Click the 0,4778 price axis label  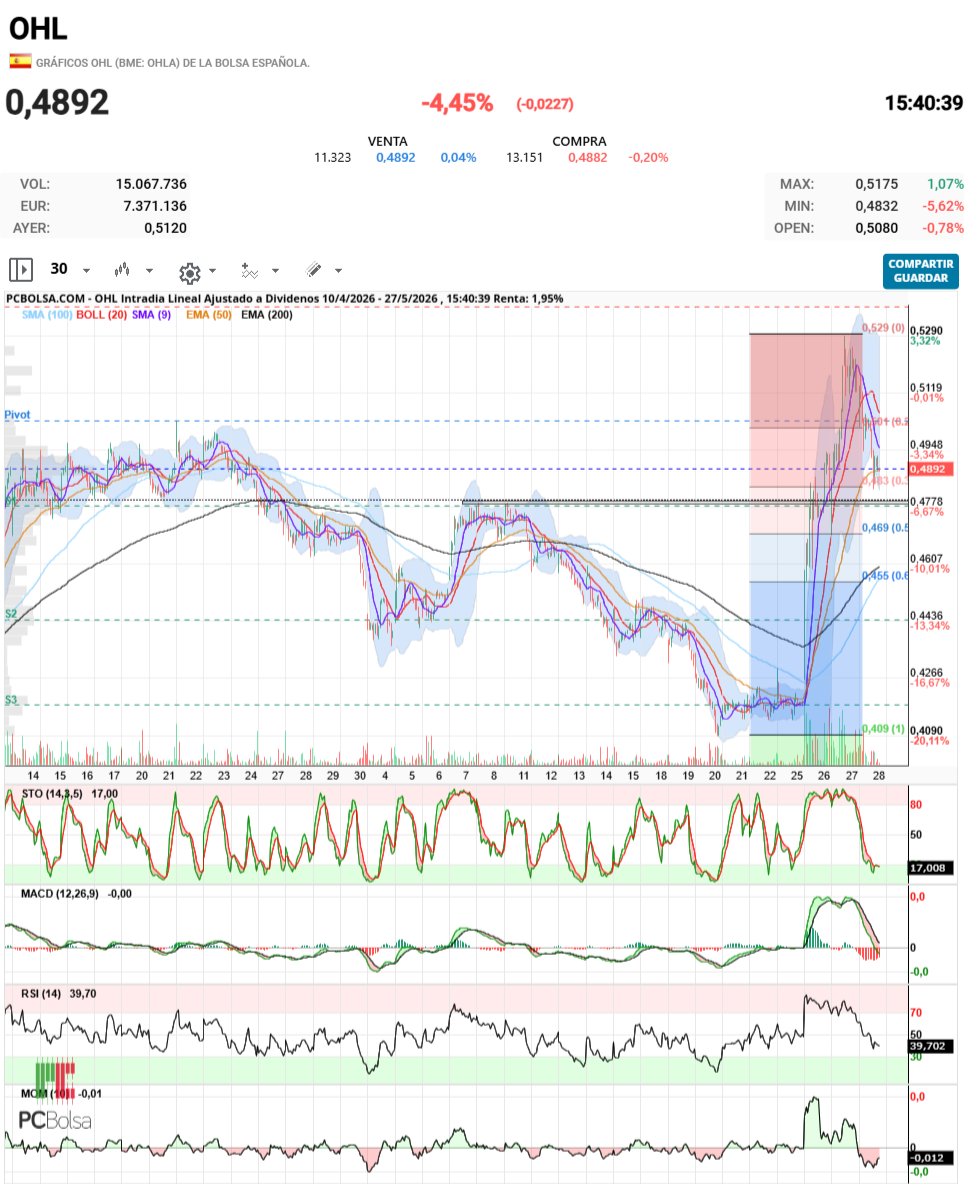point(926,501)
